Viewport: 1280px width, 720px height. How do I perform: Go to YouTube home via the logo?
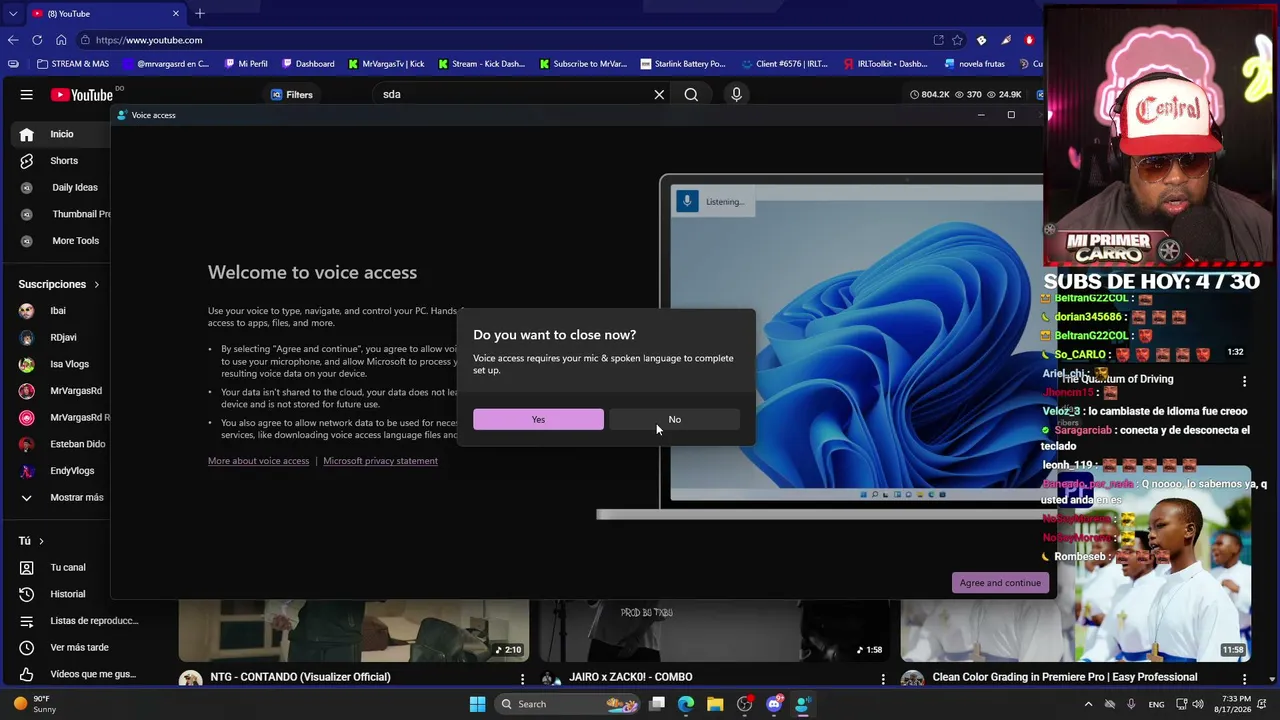point(82,95)
